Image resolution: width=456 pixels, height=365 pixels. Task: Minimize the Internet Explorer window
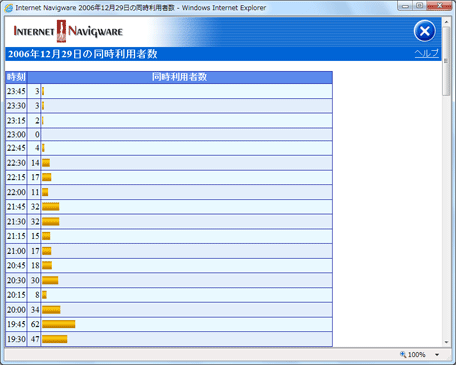coord(405,6)
